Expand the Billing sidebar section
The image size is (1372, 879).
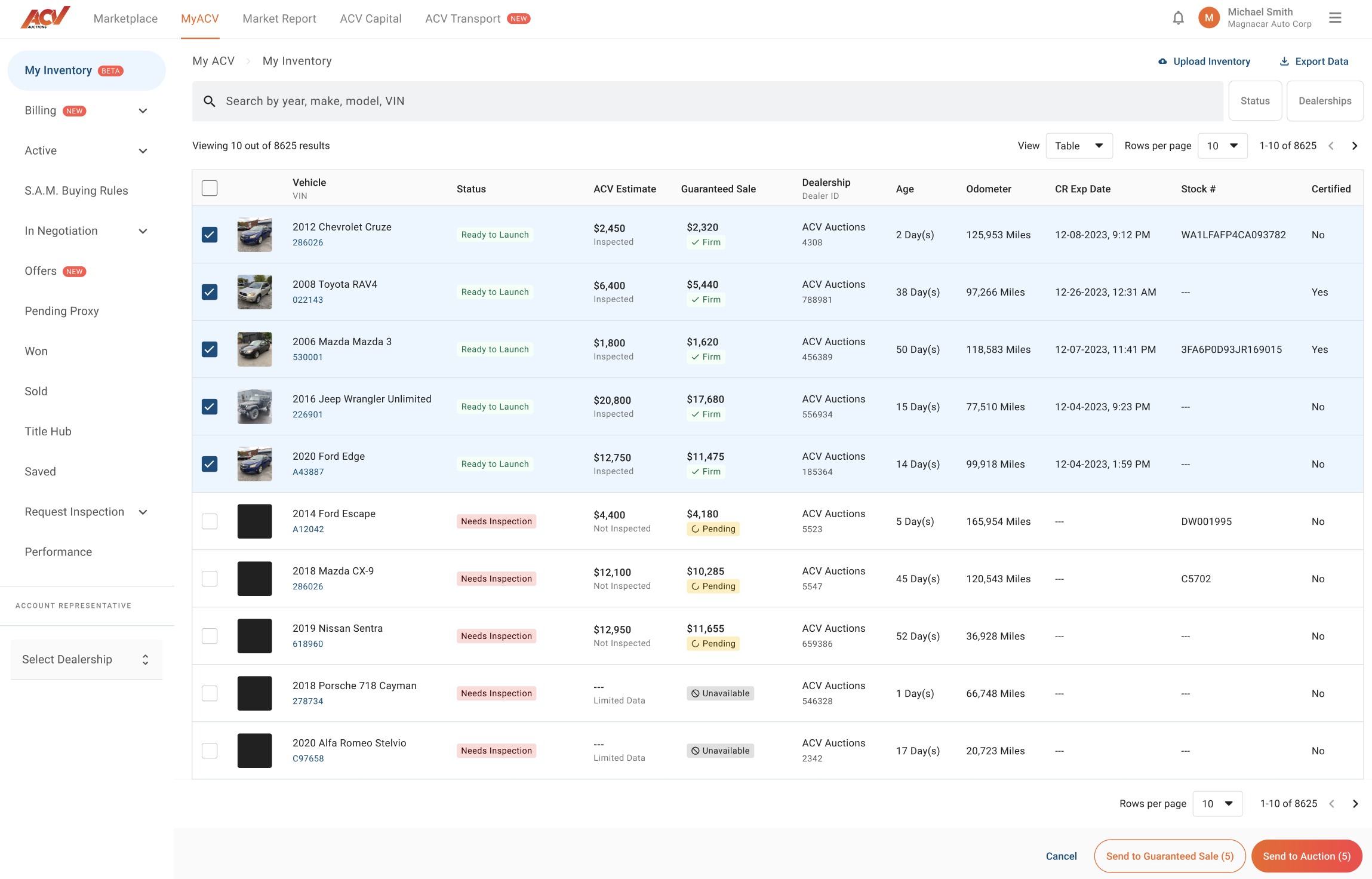(x=143, y=111)
